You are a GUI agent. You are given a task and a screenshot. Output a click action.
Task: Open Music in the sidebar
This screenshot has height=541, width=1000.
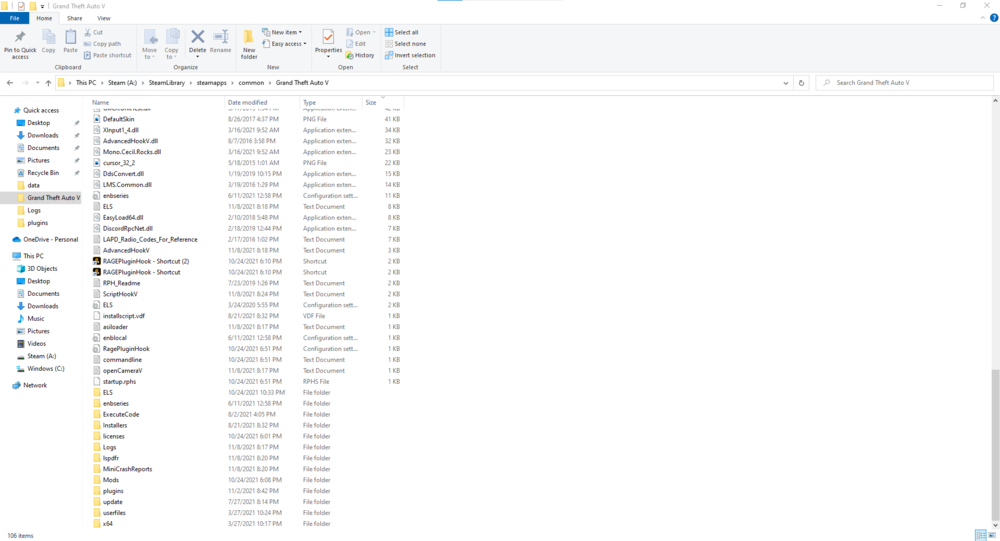36,318
